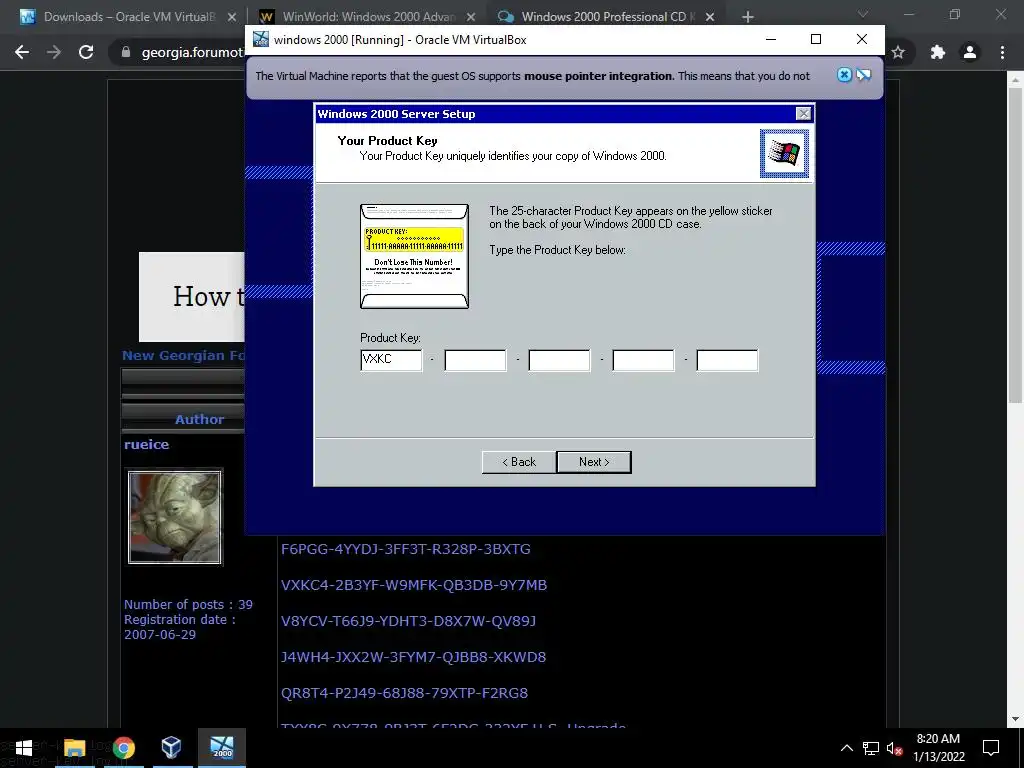Select the fourth Product Key input box

(643, 360)
